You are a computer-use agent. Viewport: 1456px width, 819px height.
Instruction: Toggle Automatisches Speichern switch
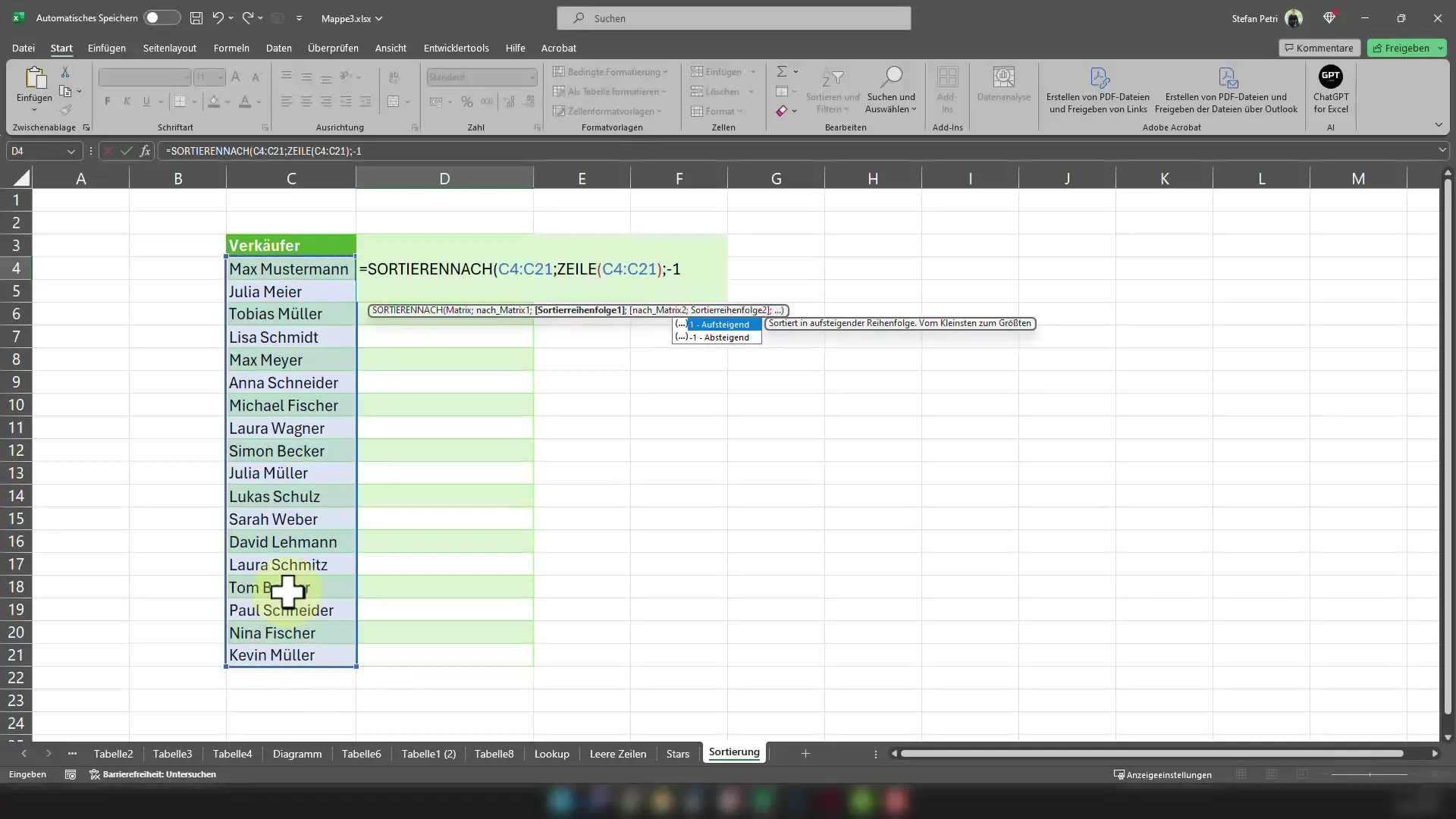160,18
